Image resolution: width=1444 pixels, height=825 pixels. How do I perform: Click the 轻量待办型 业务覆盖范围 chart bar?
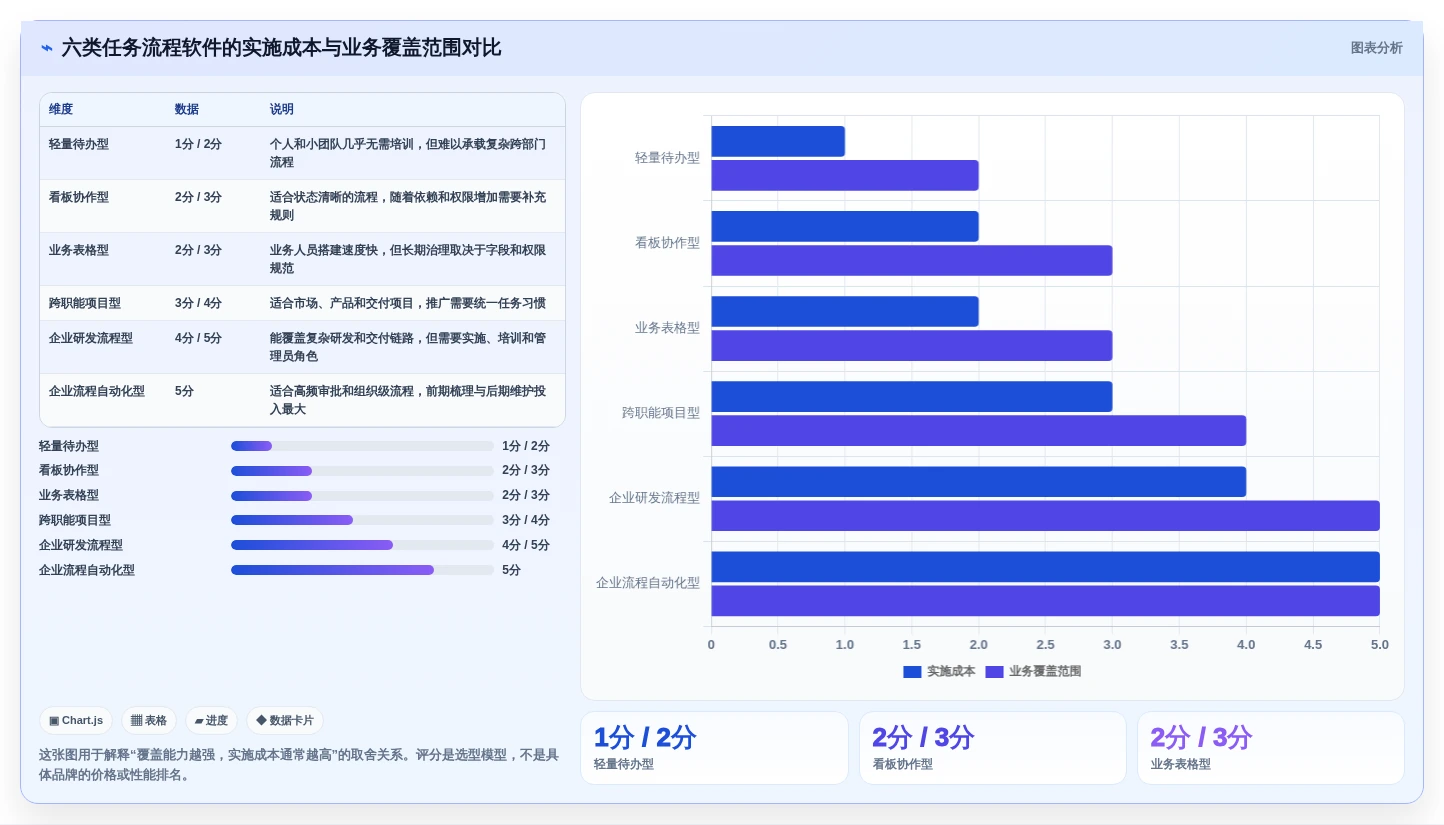(845, 175)
